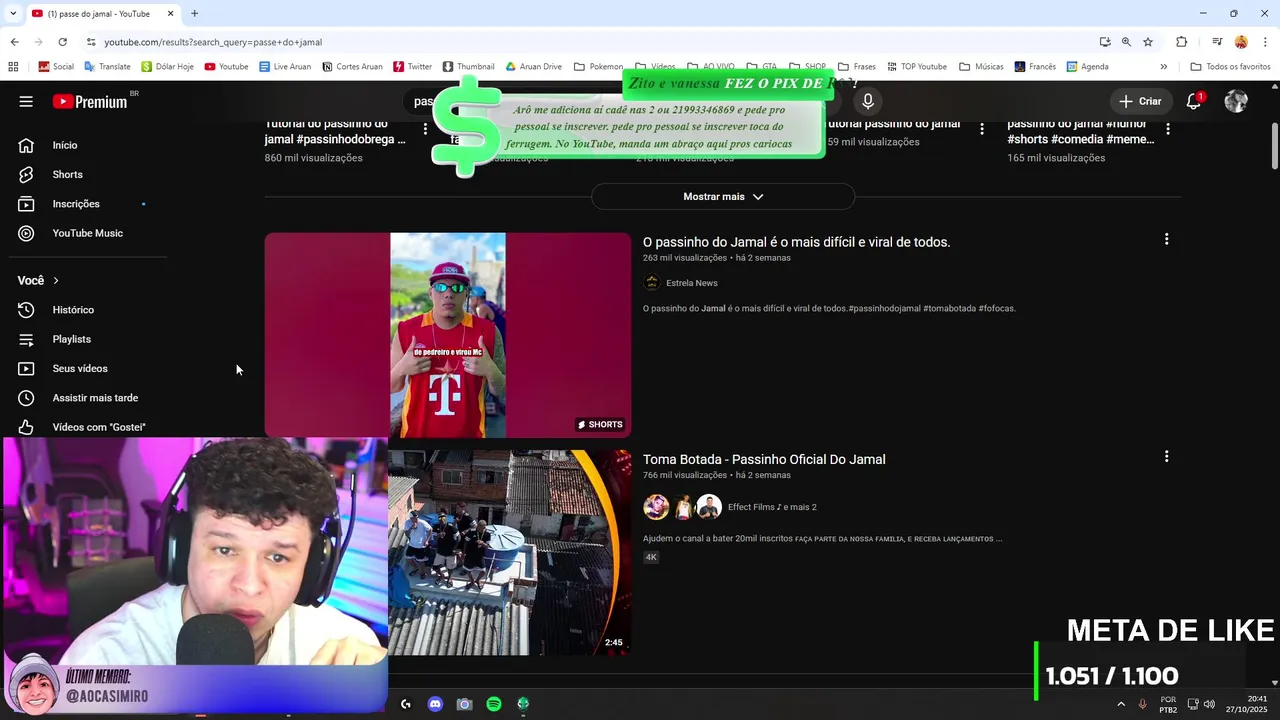Viewport: 1280px width, 720px height.
Task: Open YouTube Music in the sidebar
Action: pyautogui.click(x=87, y=233)
